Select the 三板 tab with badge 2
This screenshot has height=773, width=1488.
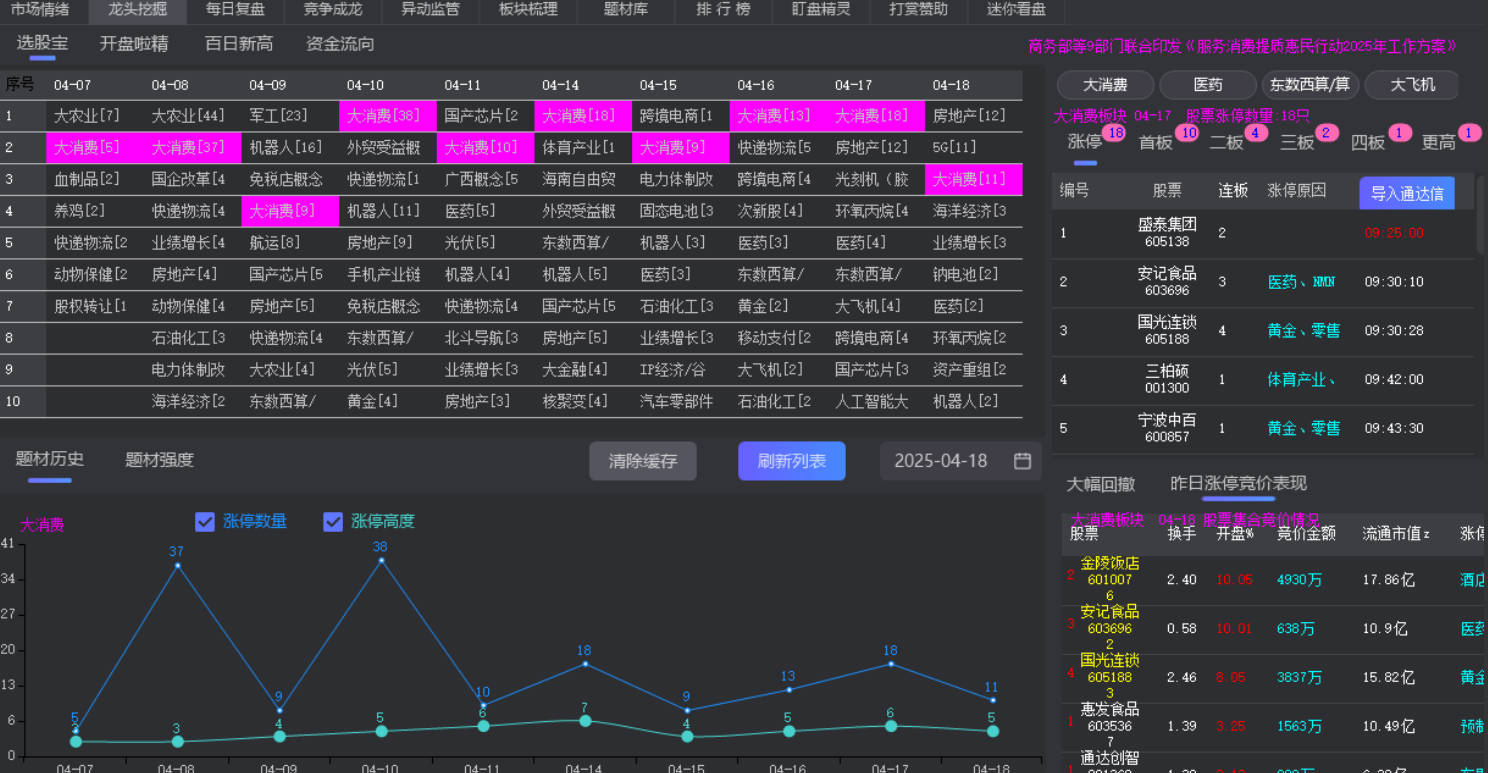pyautogui.click(x=1297, y=142)
